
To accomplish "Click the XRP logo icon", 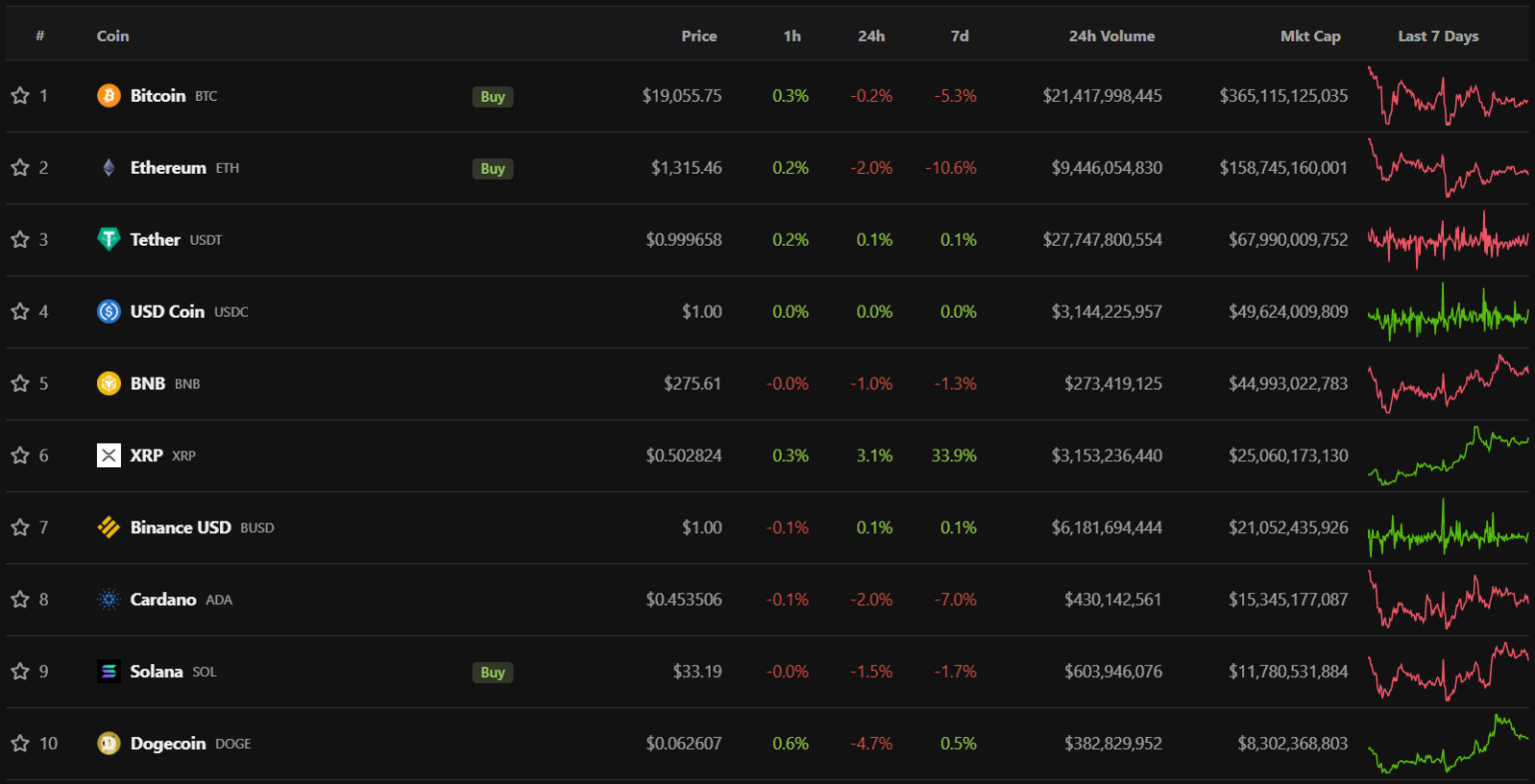I will [109, 455].
